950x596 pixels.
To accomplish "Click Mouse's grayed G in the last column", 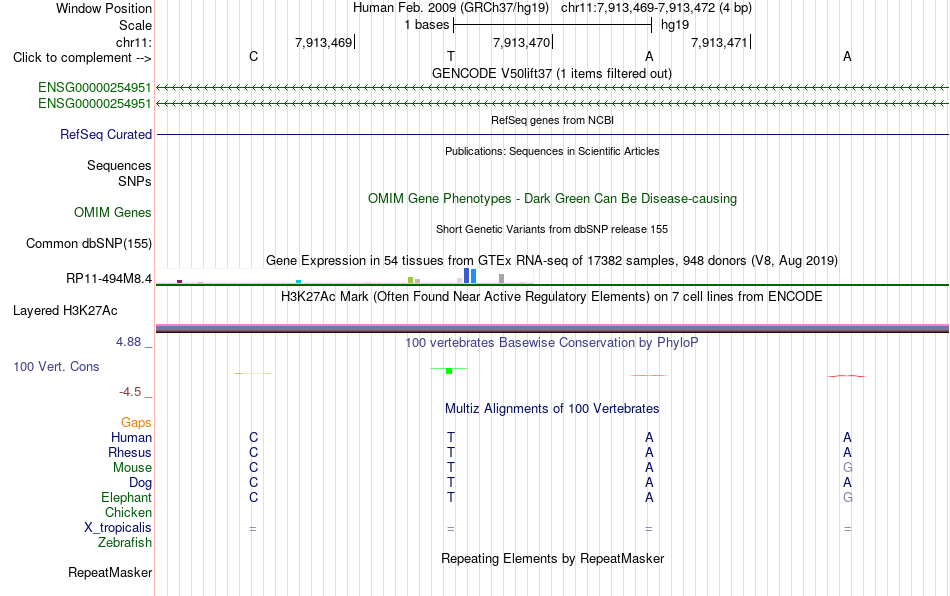I will (x=847, y=468).
